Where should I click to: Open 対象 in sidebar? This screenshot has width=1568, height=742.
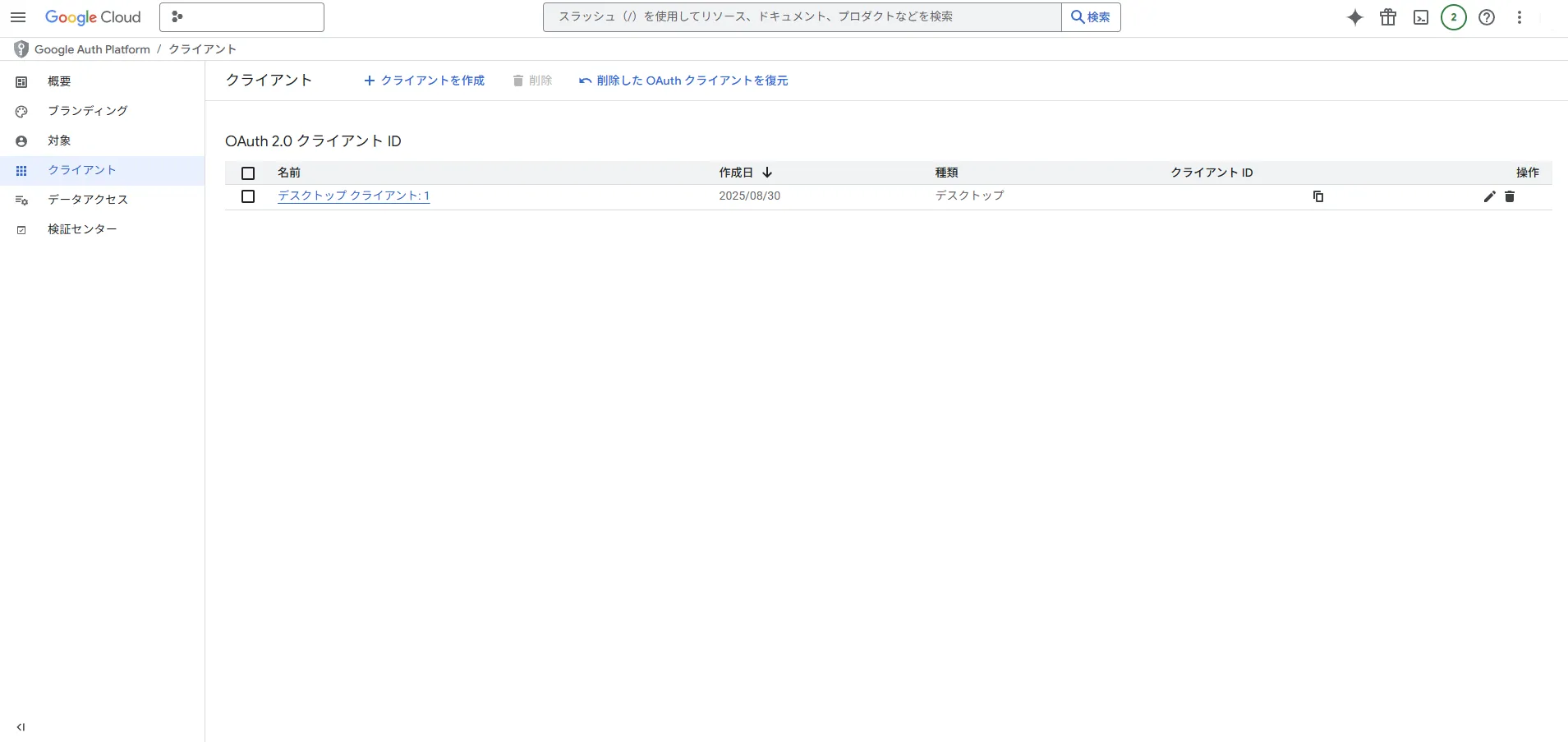(x=102, y=141)
